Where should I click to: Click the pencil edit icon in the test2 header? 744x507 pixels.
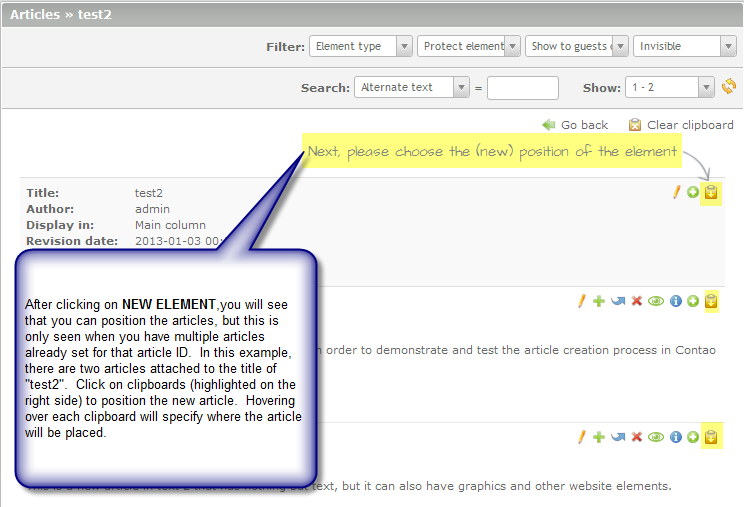coord(677,192)
